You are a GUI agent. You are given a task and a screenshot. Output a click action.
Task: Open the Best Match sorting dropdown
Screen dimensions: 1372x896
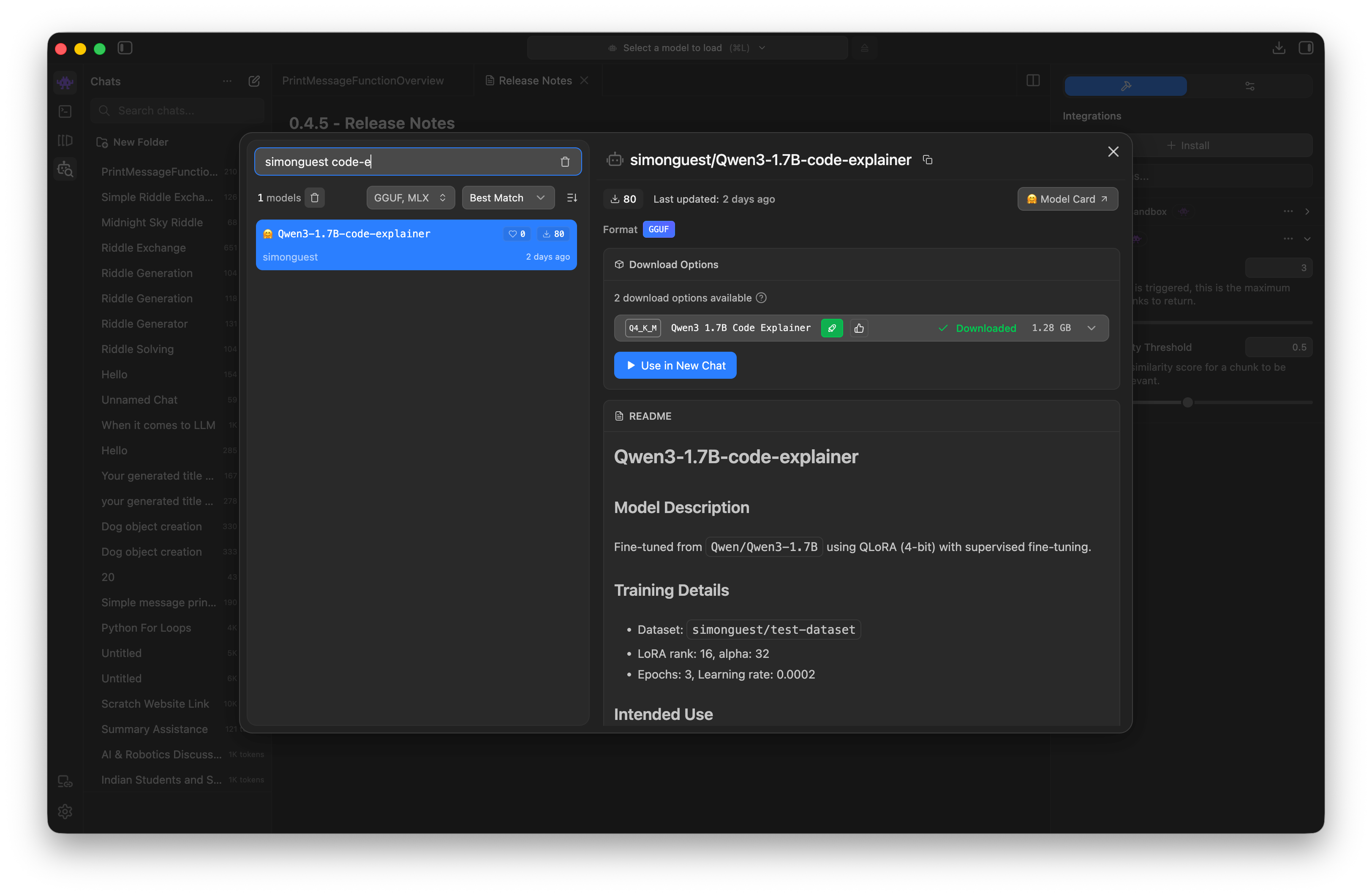click(x=507, y=198)
